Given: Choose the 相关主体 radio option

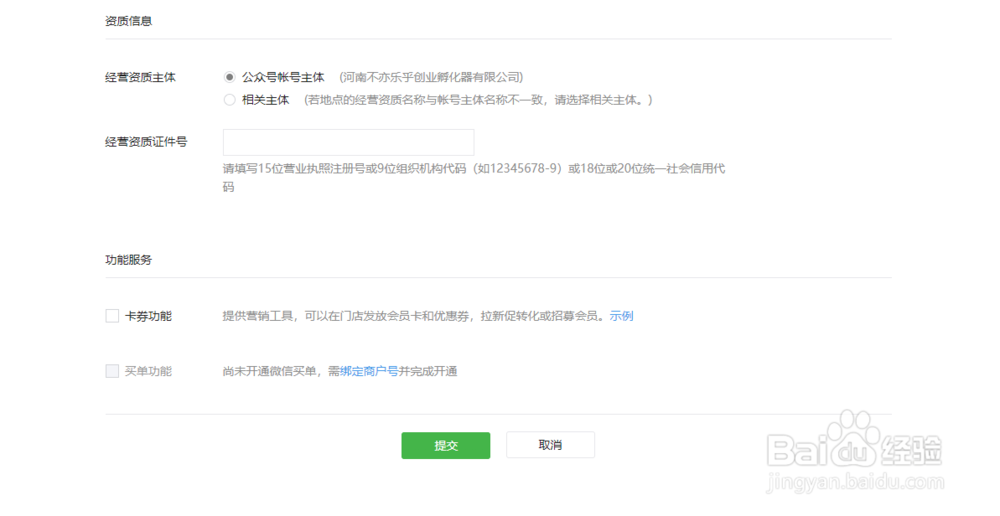Looking at the screenshot, I should coord(230,100).
